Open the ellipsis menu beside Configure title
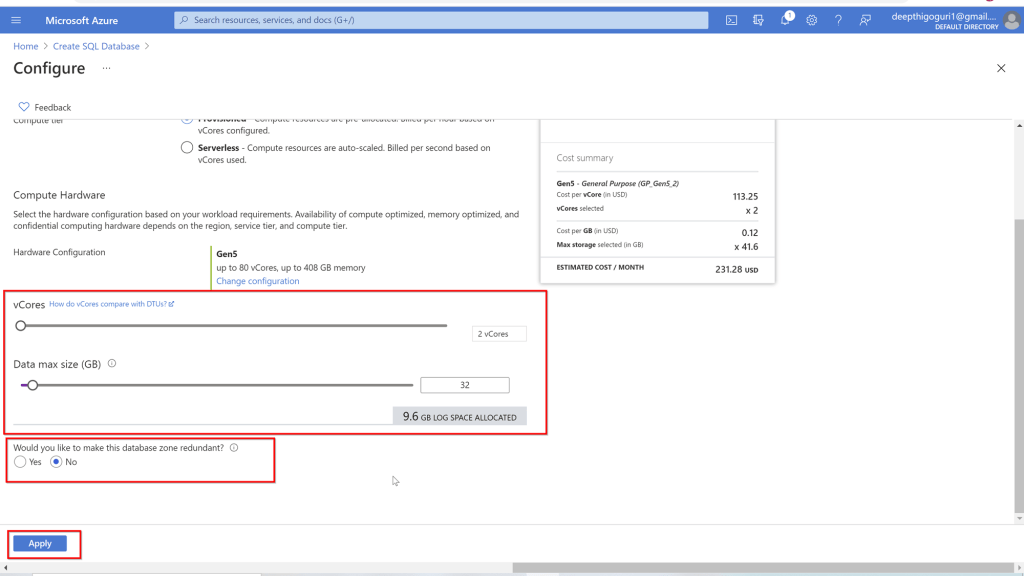This screenshot has height=576, width=1024. click(x=106, y=68)
